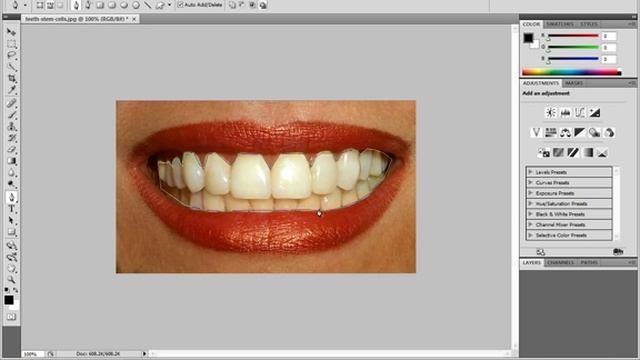This screenshot has width=640, height=360.
Task: Select the Magic Wand tool
Action: pos(11,67)
